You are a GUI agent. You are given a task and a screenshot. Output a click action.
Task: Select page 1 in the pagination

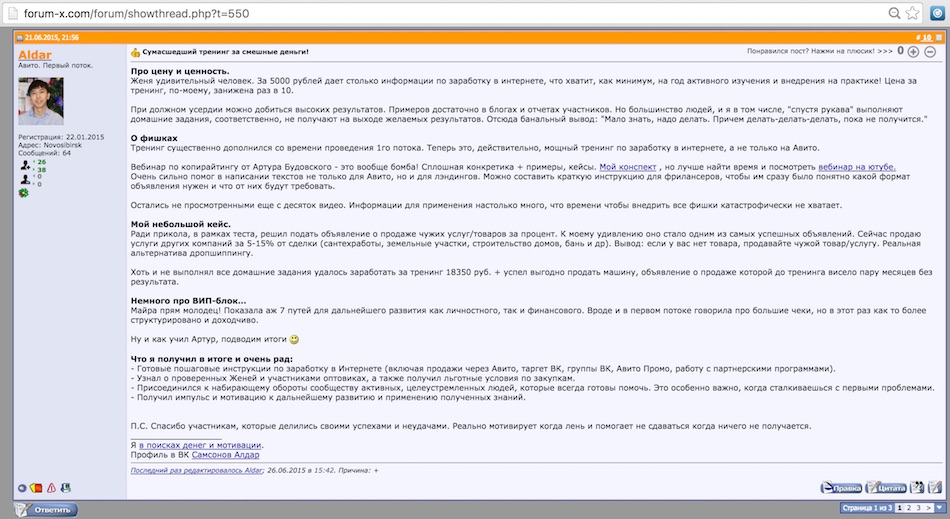[899, 507]
